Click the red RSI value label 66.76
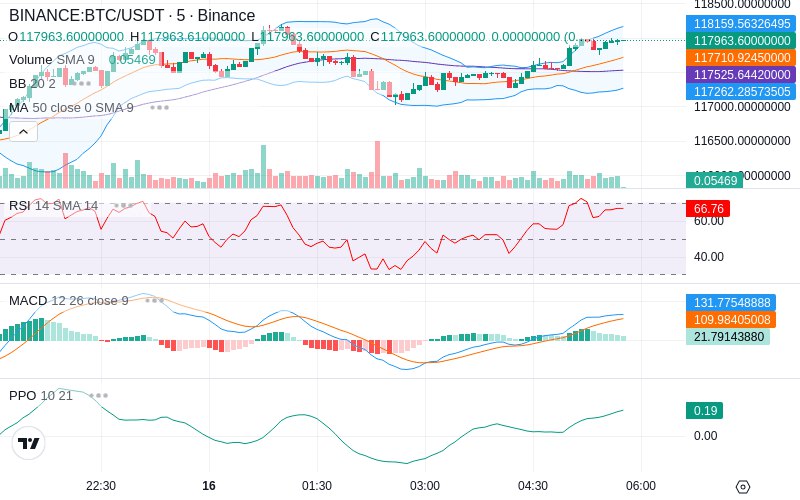The height and width of the screenshot is (500, 800). [708, 209]
